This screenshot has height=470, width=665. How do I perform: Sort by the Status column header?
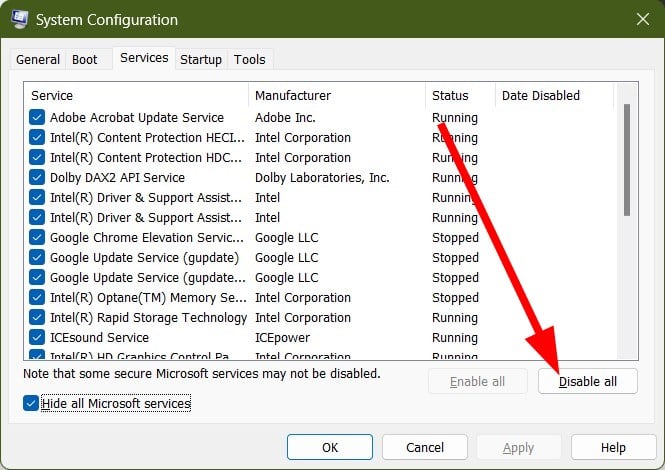pos(461,95)
